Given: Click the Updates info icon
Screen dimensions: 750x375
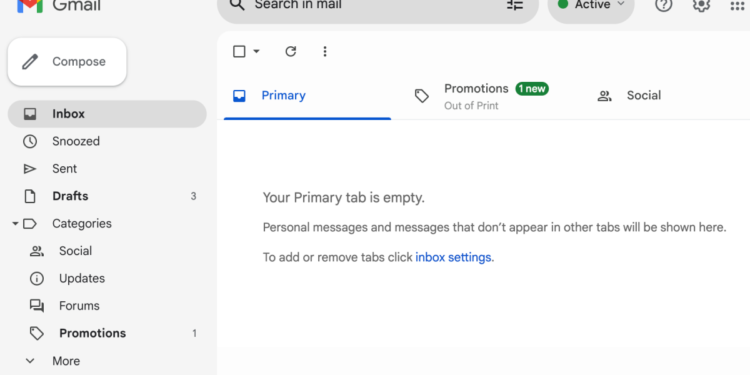Looking at the screenshot, I should (37, 278).
